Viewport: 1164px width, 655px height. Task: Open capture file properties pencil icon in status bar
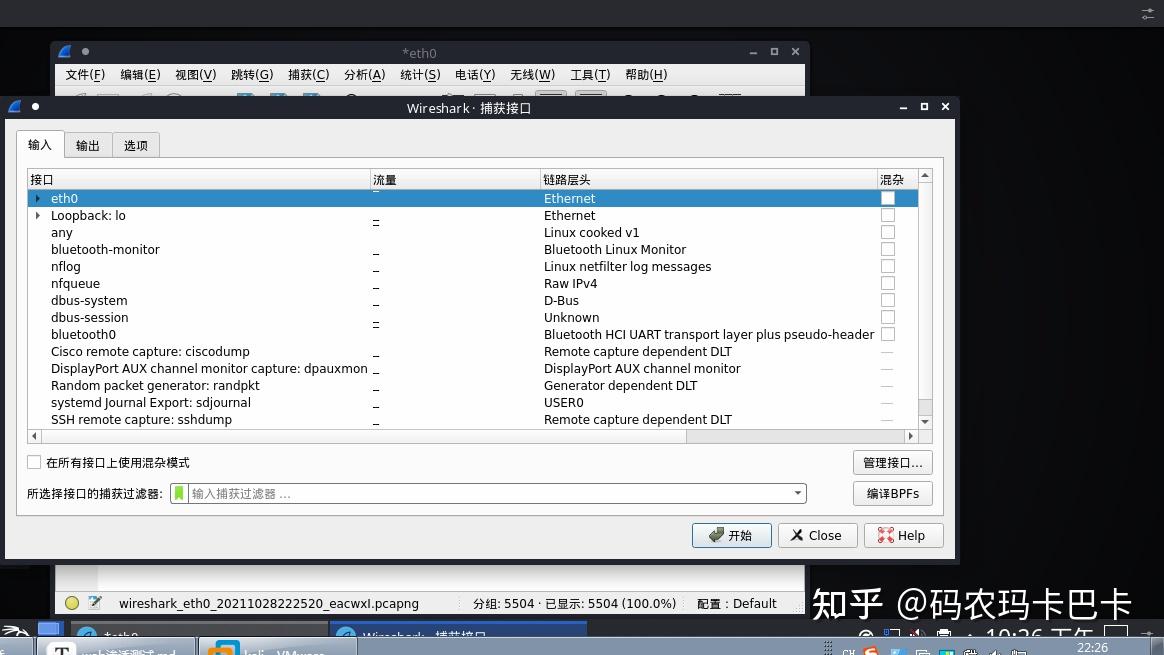94,602
